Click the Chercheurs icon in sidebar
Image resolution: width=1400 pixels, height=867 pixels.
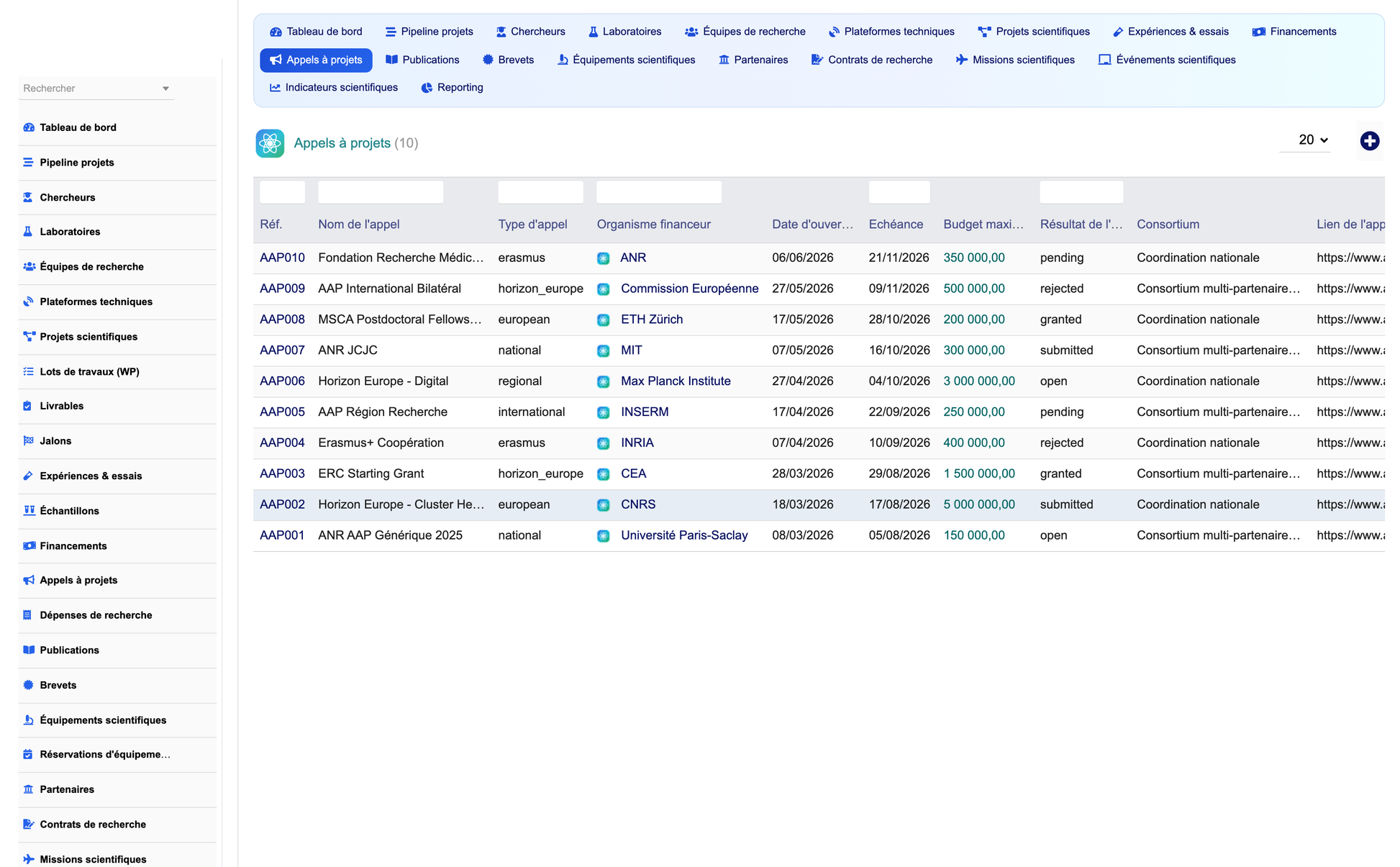29,197
